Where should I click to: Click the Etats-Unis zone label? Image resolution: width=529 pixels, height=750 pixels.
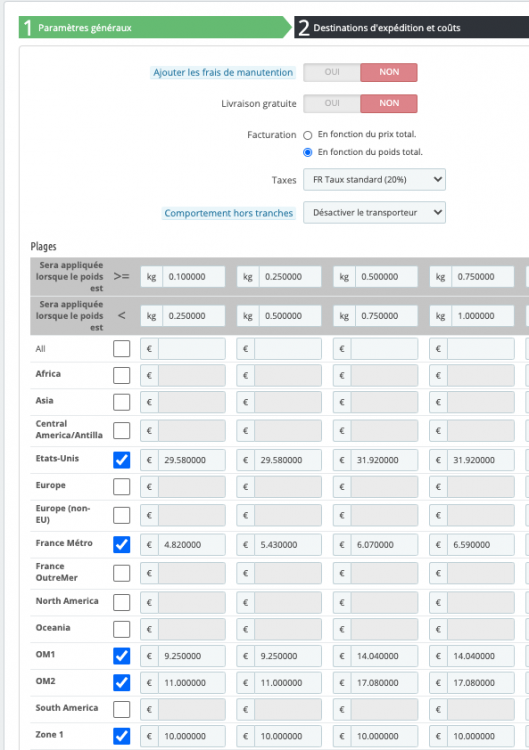click(x=57, y=458)
